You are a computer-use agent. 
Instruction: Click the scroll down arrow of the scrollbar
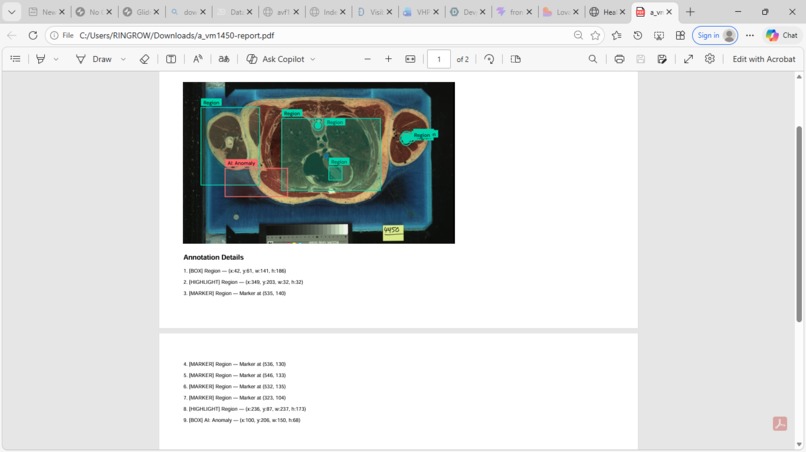tap(799, 444)
